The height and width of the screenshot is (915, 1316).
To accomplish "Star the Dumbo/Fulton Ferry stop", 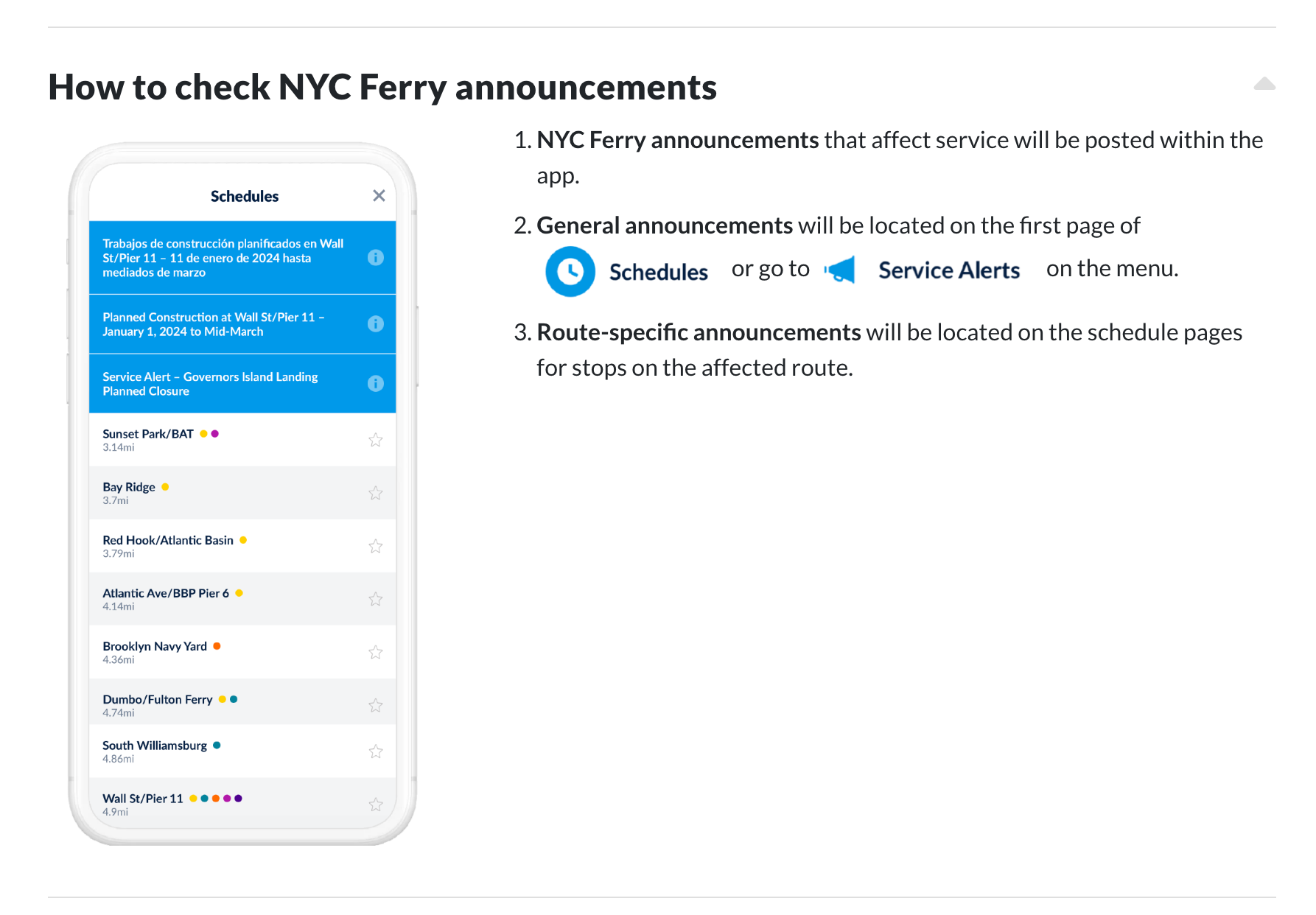I will [376, 705].
